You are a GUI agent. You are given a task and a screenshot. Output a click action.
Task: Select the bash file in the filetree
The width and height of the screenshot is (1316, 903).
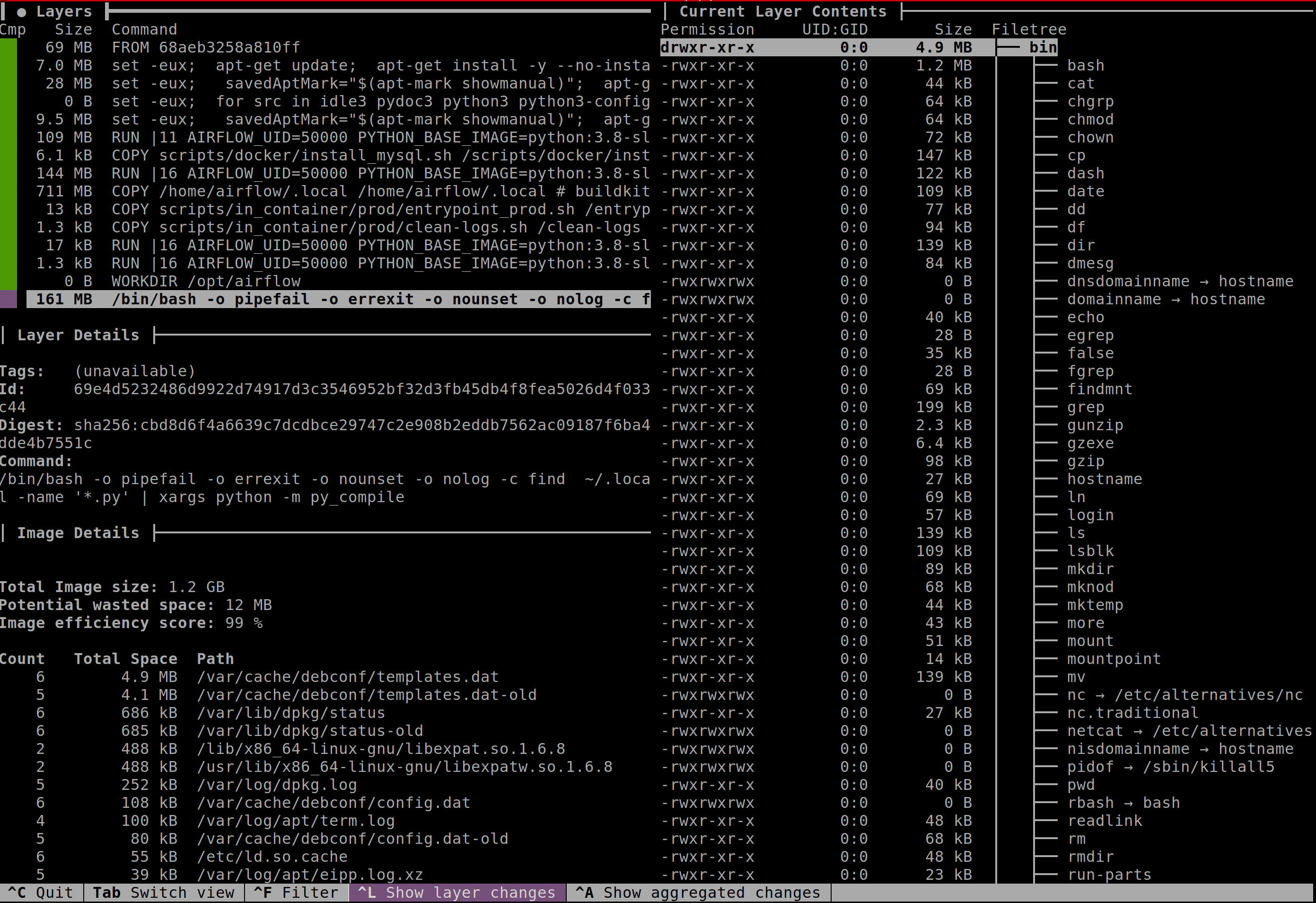(x=1085, y=66)
